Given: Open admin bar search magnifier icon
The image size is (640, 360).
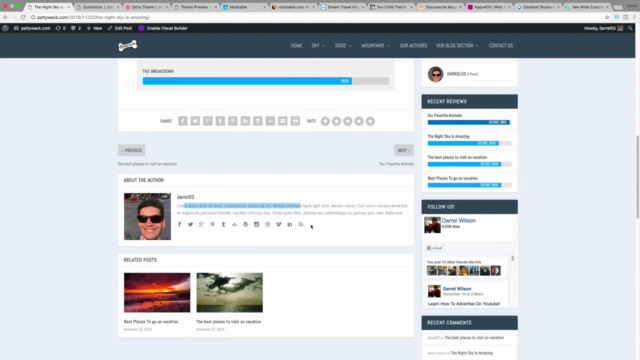Looking at the screenshot, I should [x=630, y=28].
